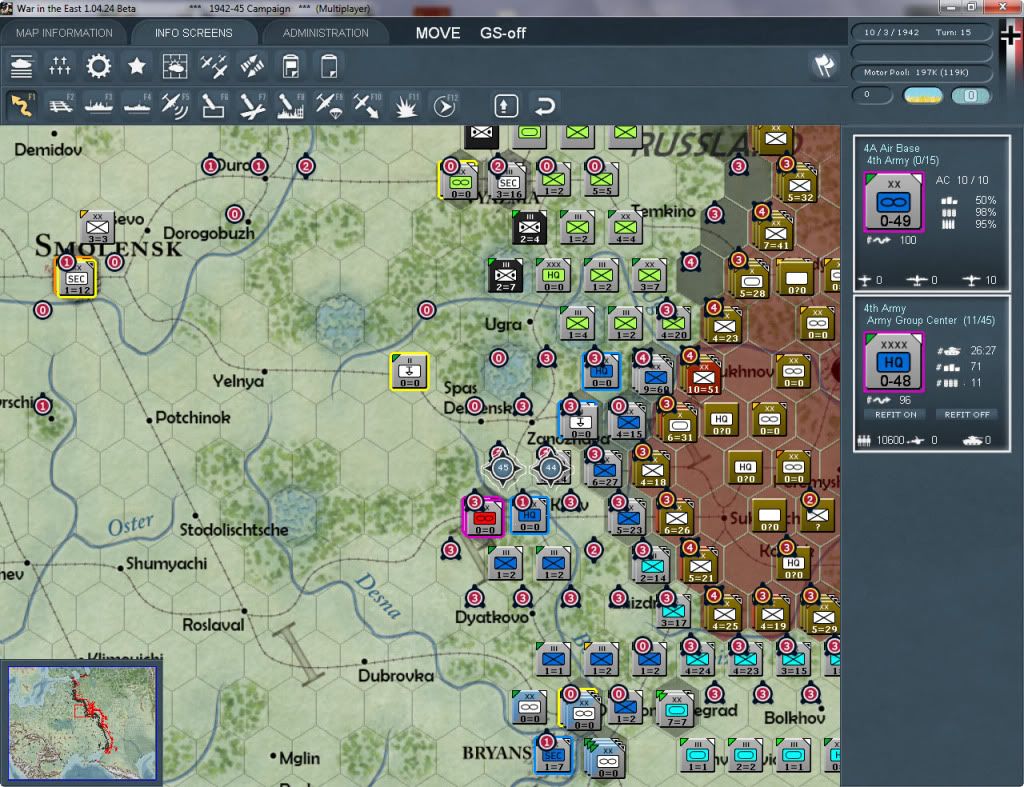Turn REFIT OFF for 4th Army
The height and width of the screenshot is (787, 1024).
(x=967, y=415)
